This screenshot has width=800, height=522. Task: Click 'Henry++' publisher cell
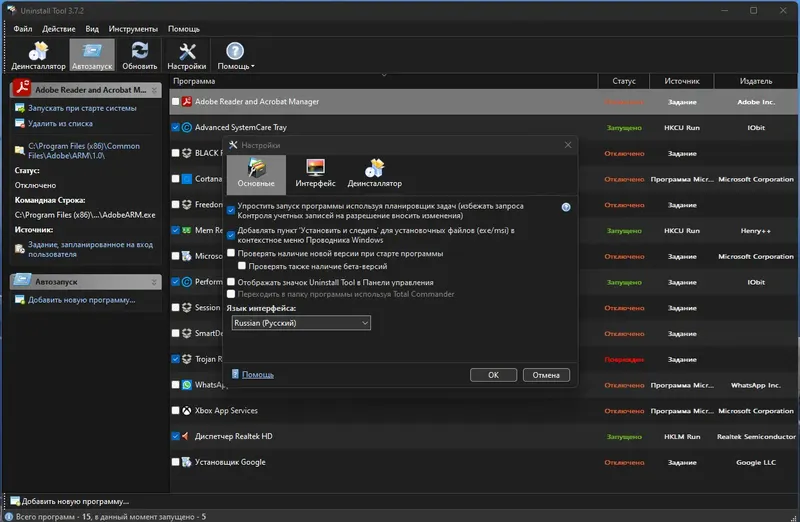click(x=756, y=231)
